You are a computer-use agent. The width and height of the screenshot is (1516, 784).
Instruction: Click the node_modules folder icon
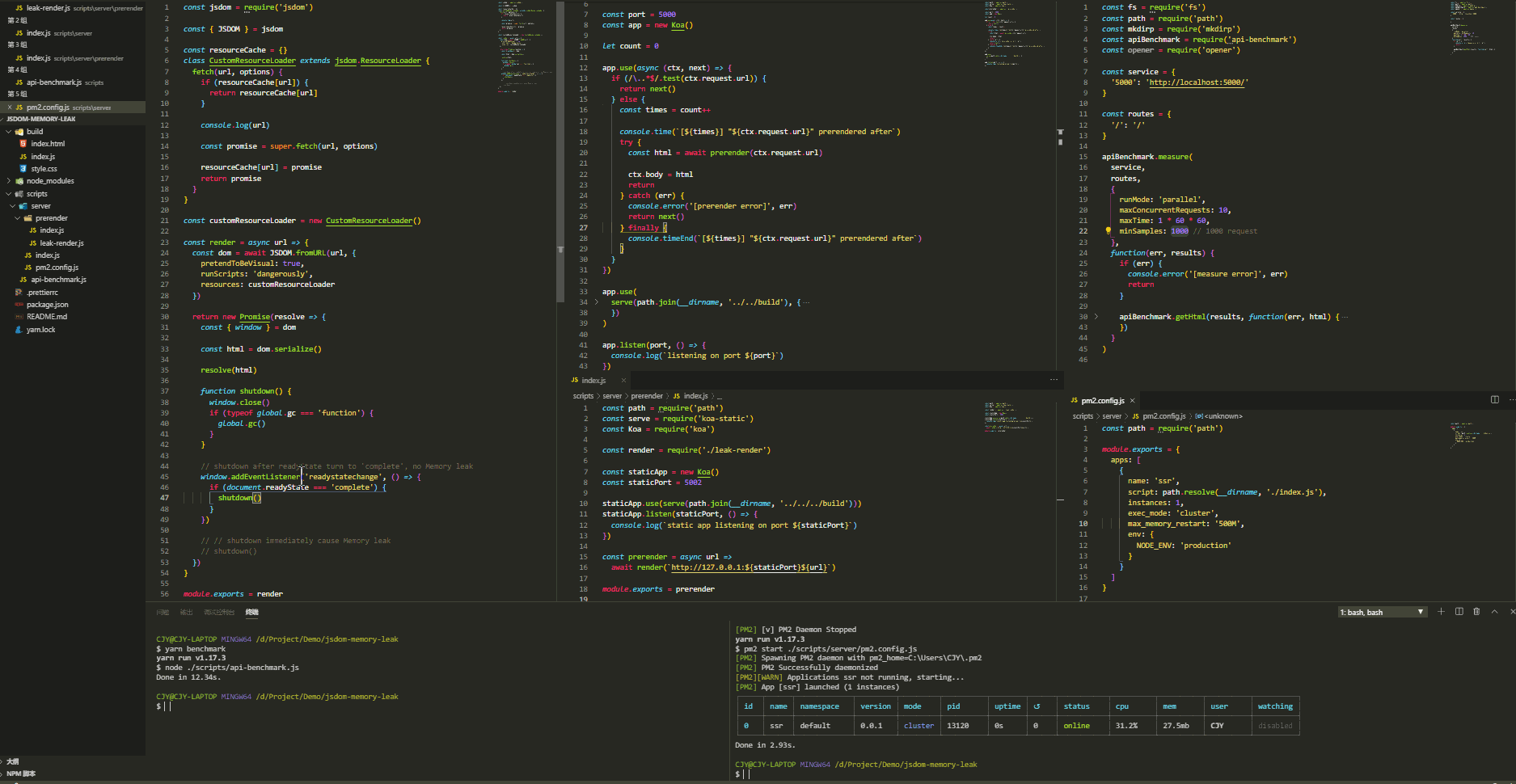(x=19, y=181)
